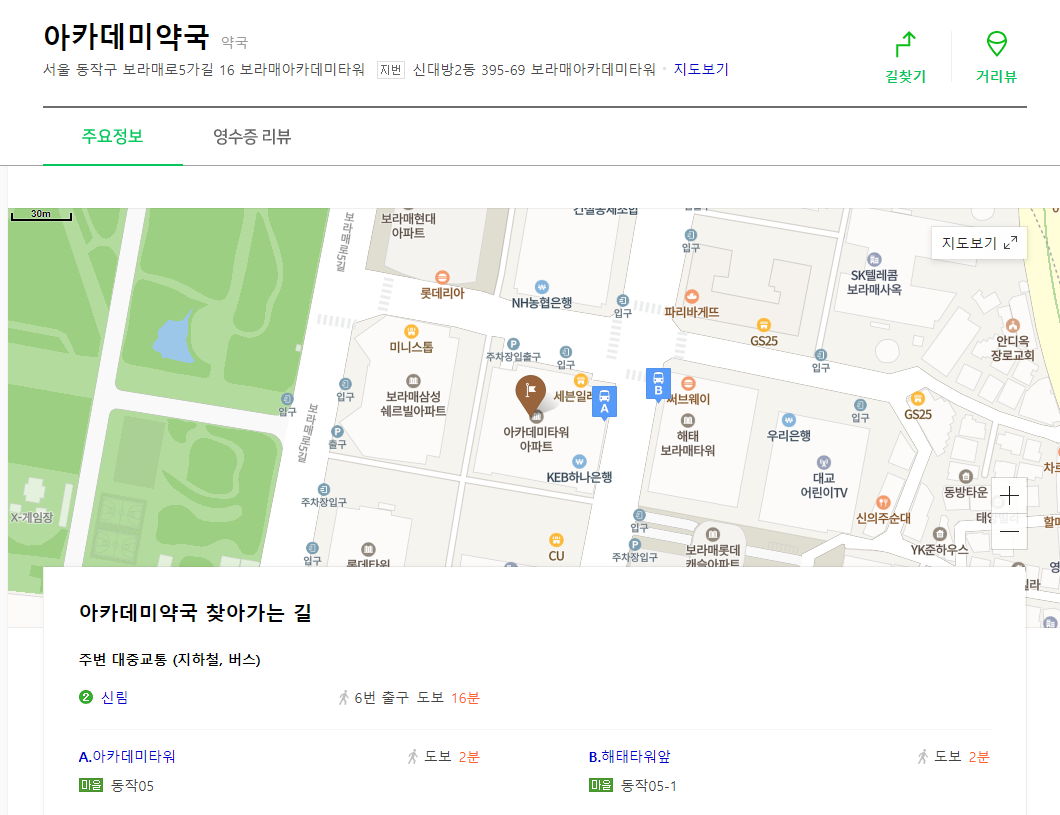Click the 동방타운 icon on map
Viewport: 1060px width, 815px height.
coord(966,476)
